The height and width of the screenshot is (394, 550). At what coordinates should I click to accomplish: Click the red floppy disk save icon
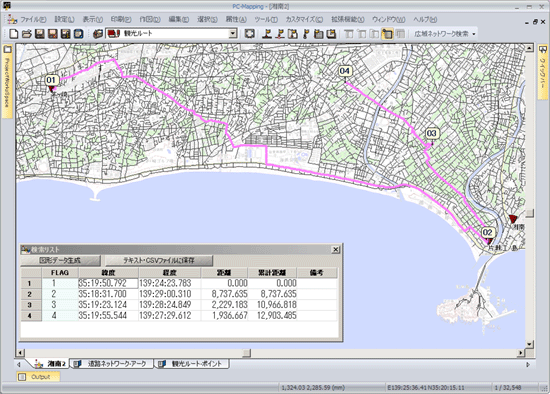53,34
